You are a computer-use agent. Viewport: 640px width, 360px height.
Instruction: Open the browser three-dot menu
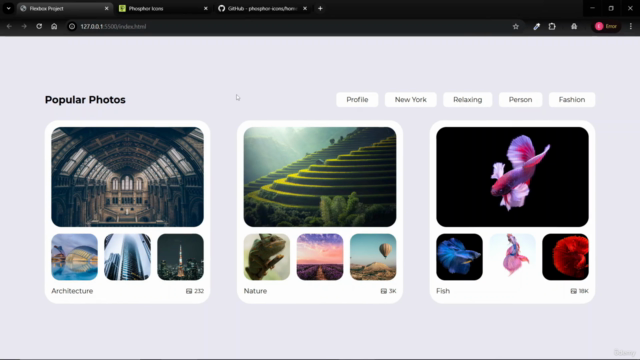[x=631, y=26]
